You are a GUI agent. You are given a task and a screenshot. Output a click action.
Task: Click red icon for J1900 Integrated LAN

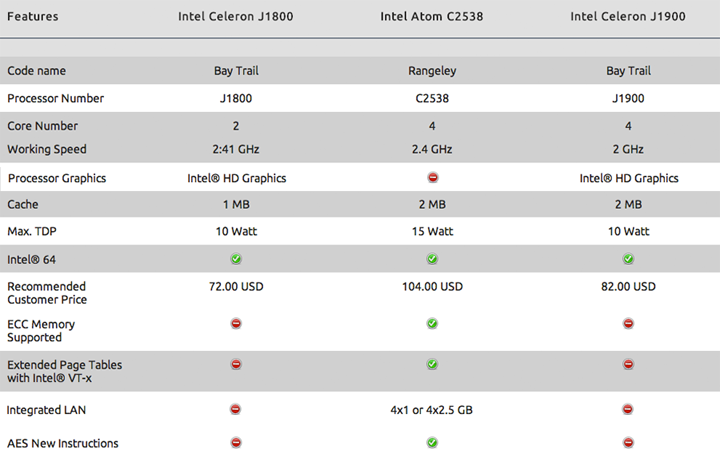click(x=628, y=409)
